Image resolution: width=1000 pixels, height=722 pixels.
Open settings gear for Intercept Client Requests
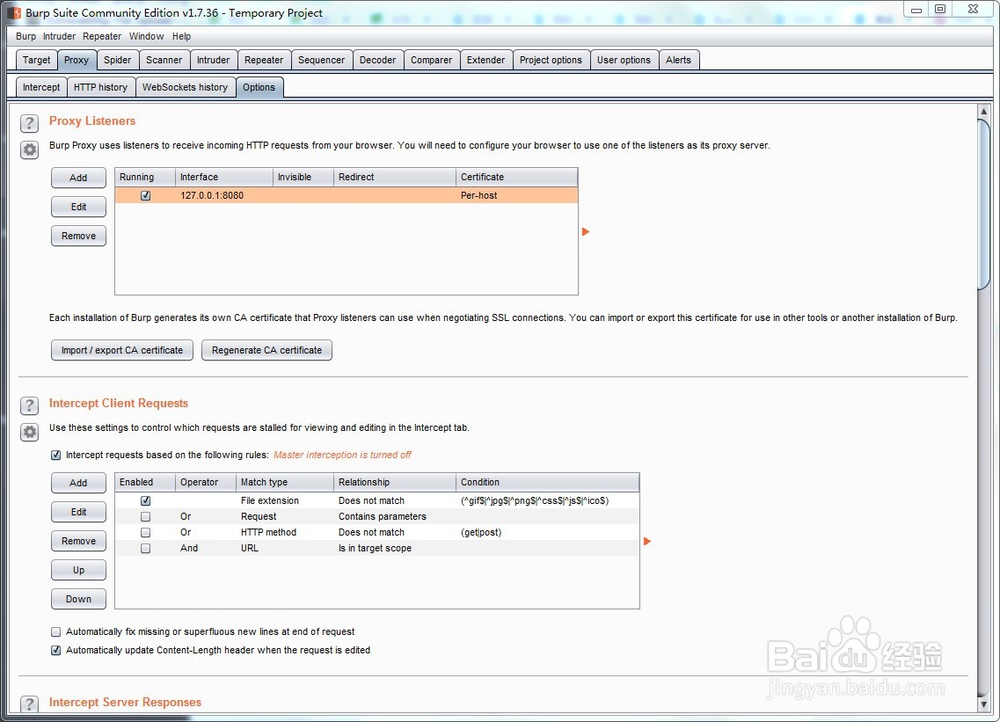click(x=29, y=432)
